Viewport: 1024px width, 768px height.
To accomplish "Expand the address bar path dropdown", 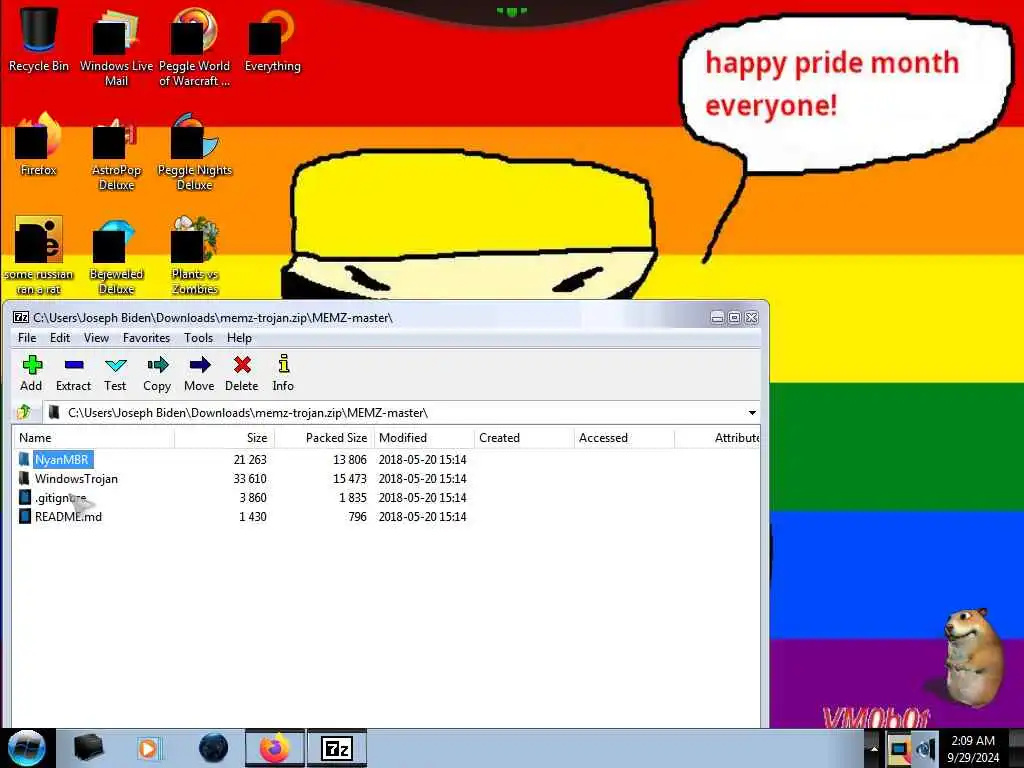I will (752, 413).
